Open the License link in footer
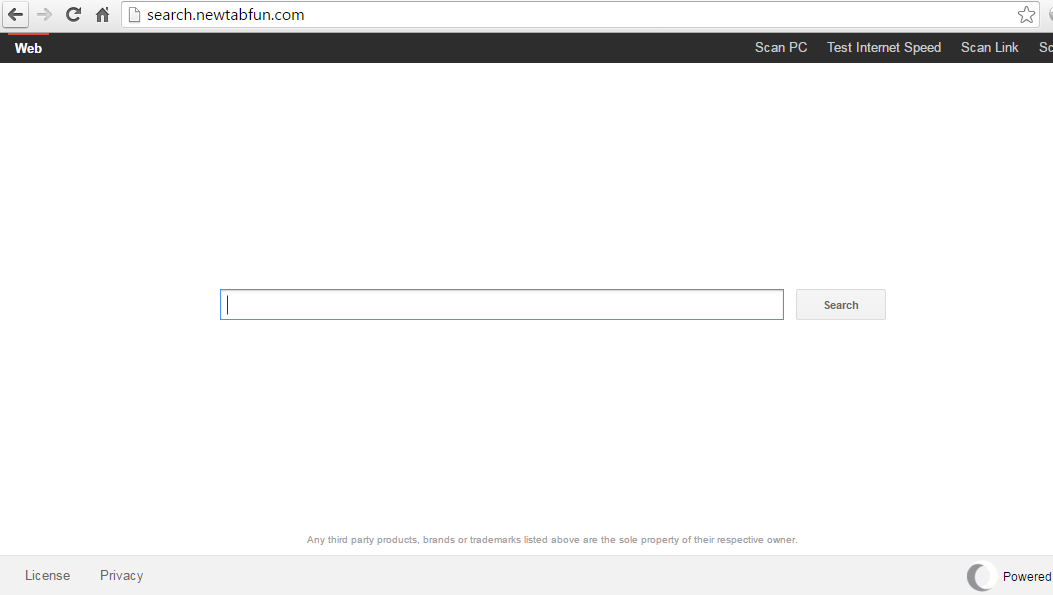This screenshot has width=1053, height=595. [x=47, y=576]
